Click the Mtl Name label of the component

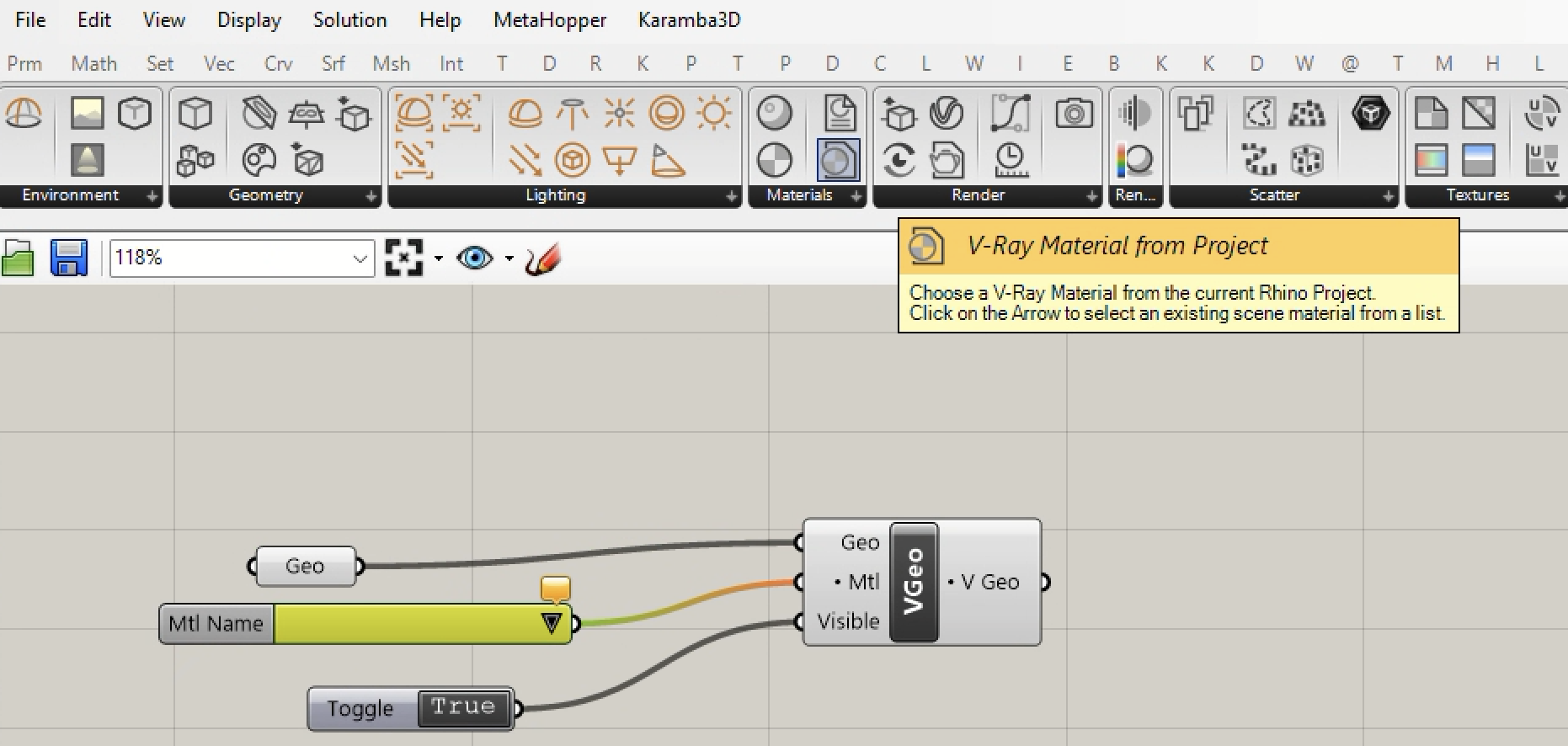[216, 624]
